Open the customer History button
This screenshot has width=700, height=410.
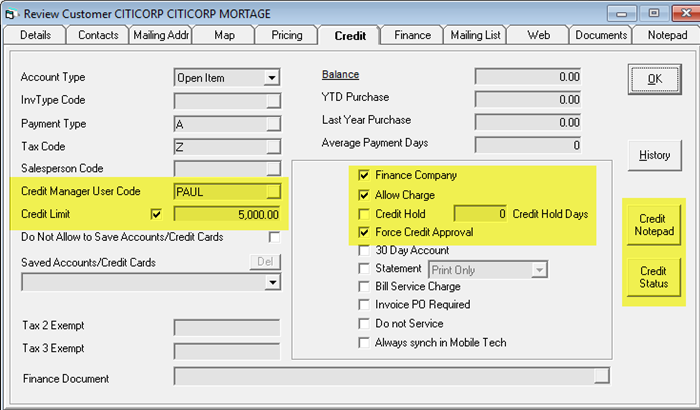(x=654, y=155)
